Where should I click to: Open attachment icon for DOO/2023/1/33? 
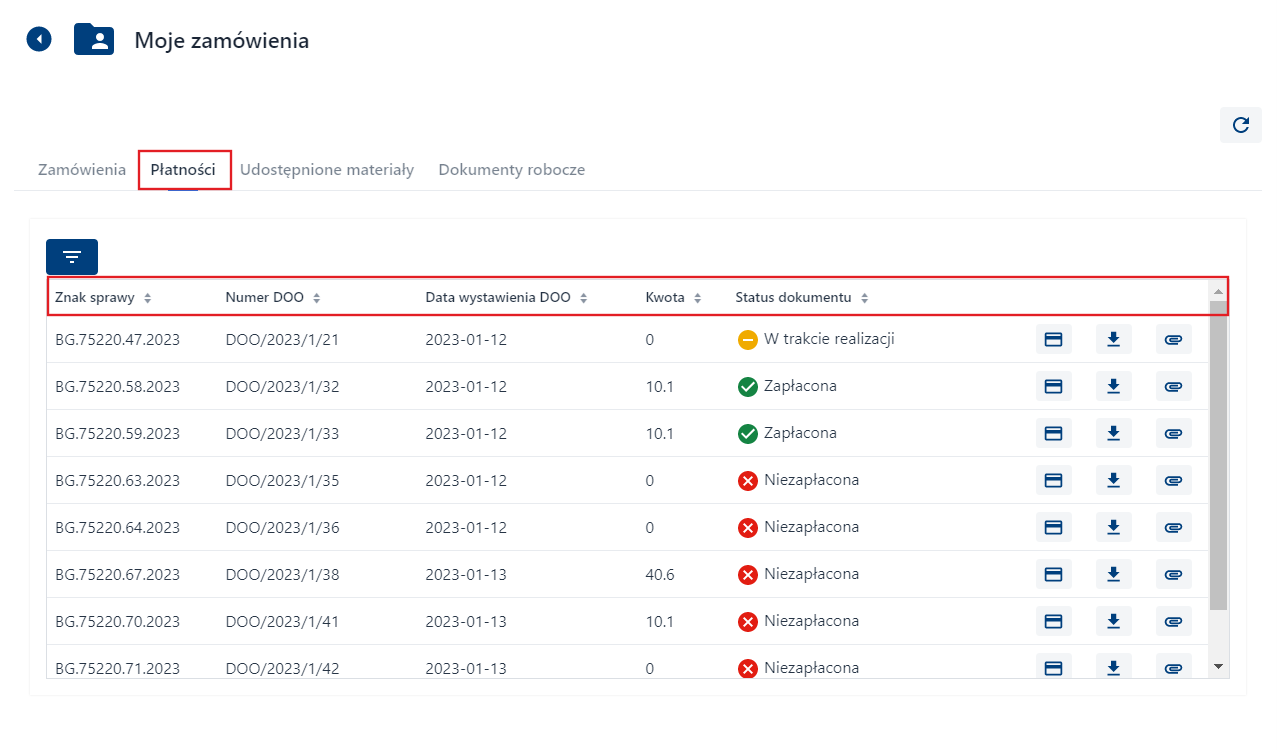tap(1173, 433)
